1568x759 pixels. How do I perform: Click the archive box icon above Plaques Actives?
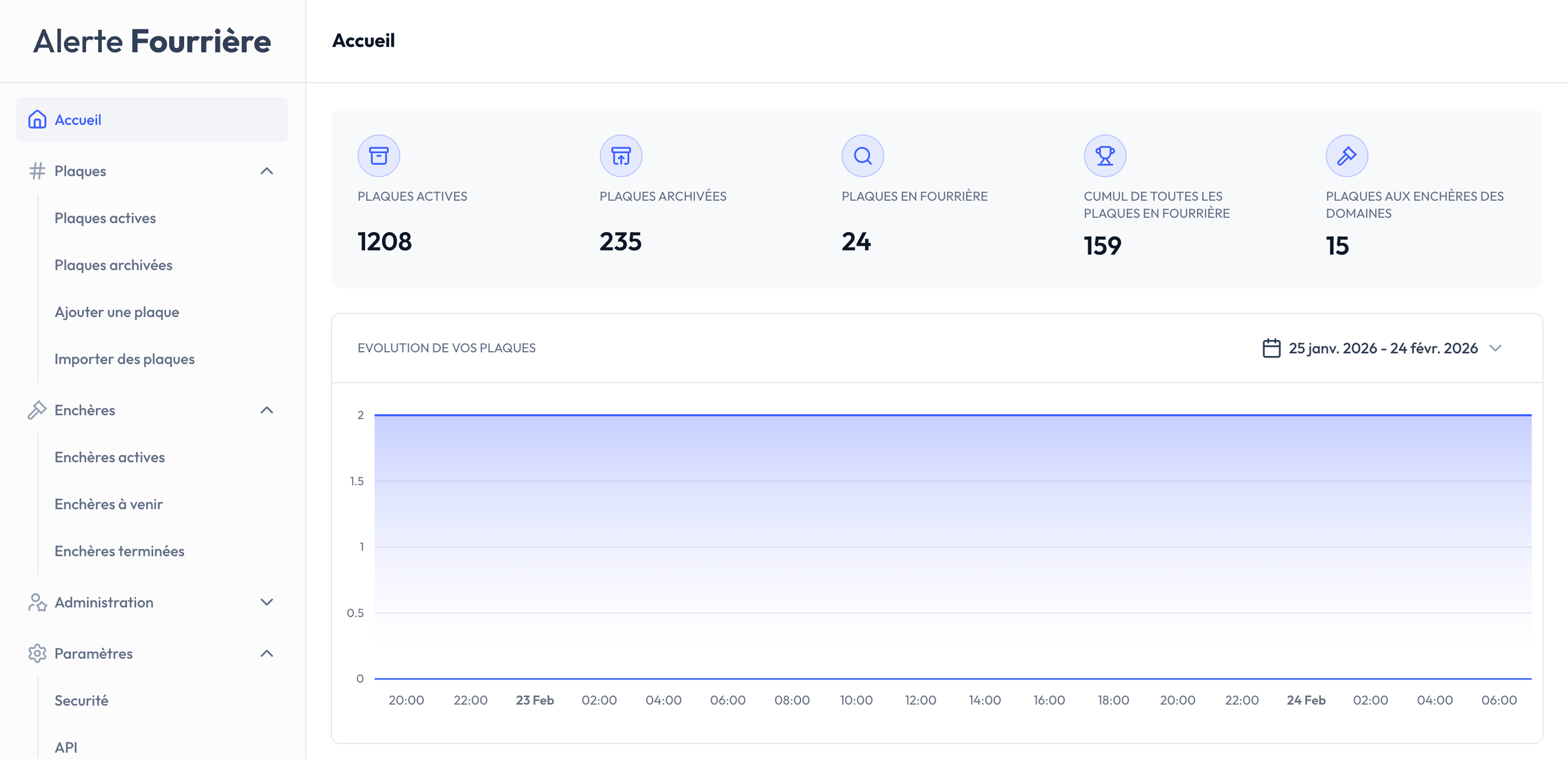[x=379, y=156]
